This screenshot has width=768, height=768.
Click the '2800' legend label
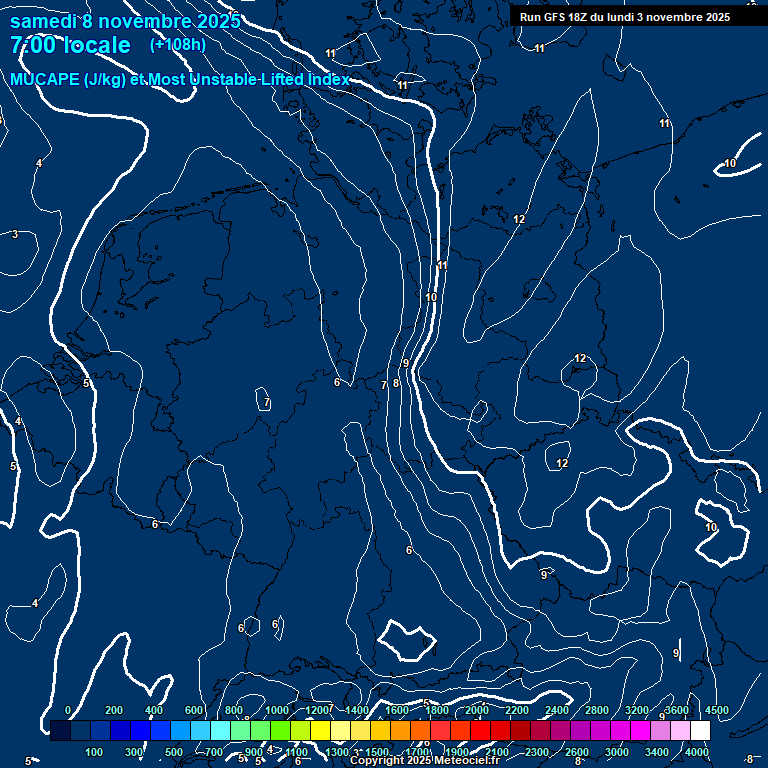click(x=597, y=710)
